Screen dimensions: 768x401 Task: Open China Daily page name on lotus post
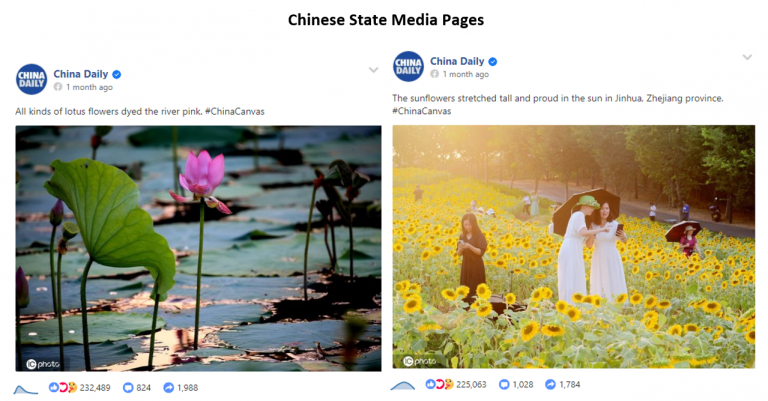81,74
